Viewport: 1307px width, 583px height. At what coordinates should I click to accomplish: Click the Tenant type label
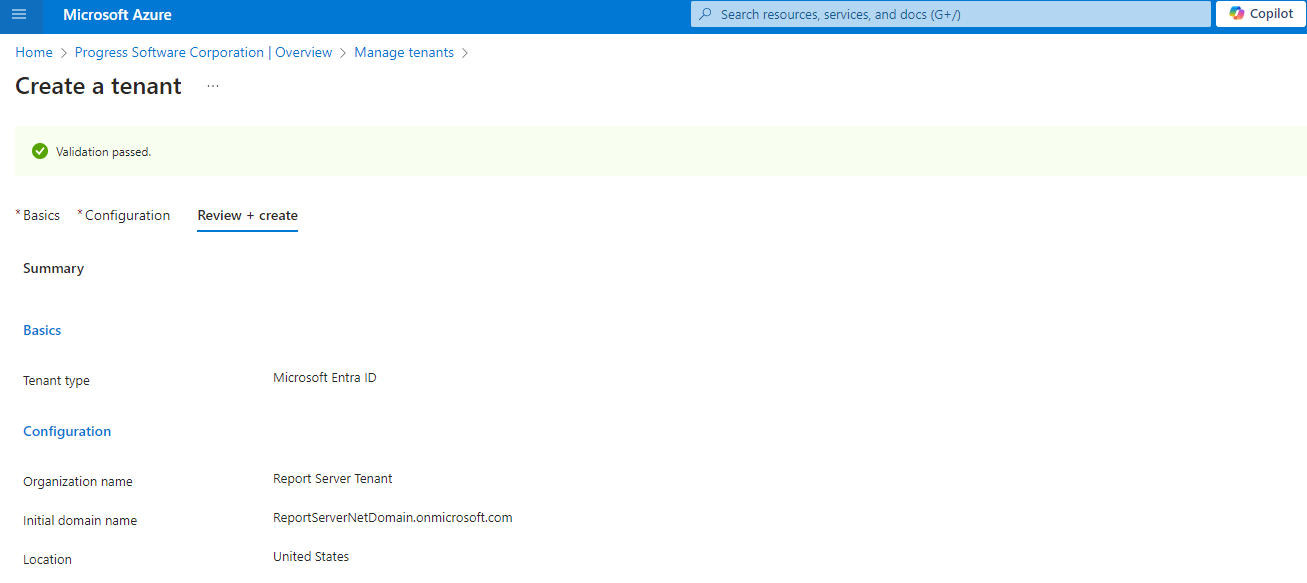[x=56, y=381]
